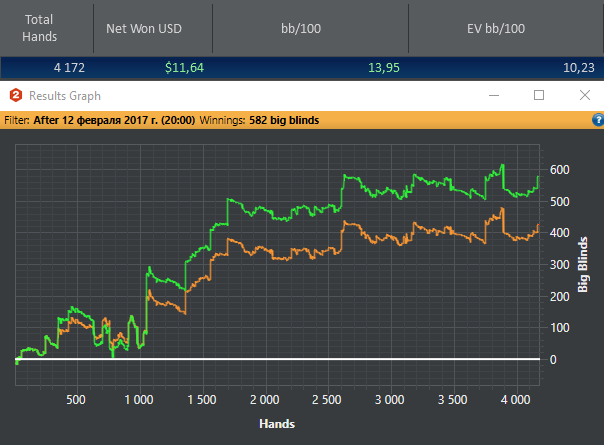Sort by bb/100 column header
This screenshot has height=445, width=604.
point(301,29)
